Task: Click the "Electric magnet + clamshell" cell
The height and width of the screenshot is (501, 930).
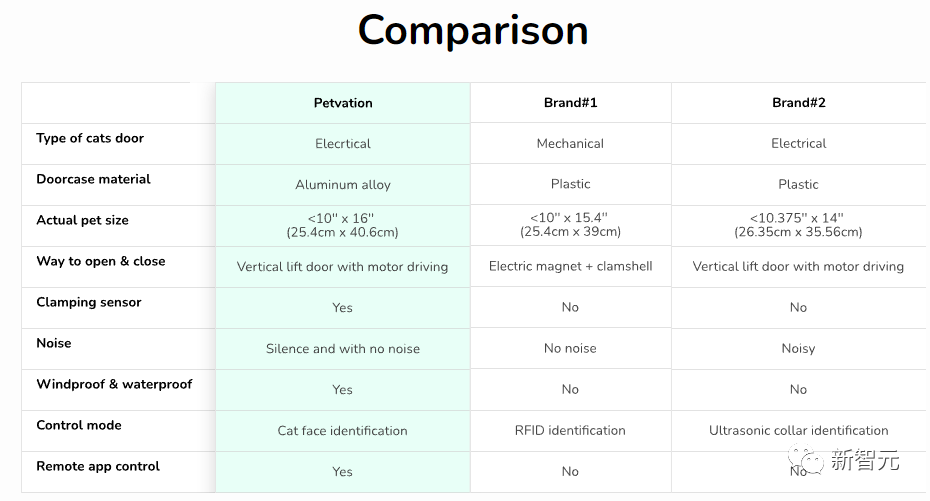Action: pos(570,267)
